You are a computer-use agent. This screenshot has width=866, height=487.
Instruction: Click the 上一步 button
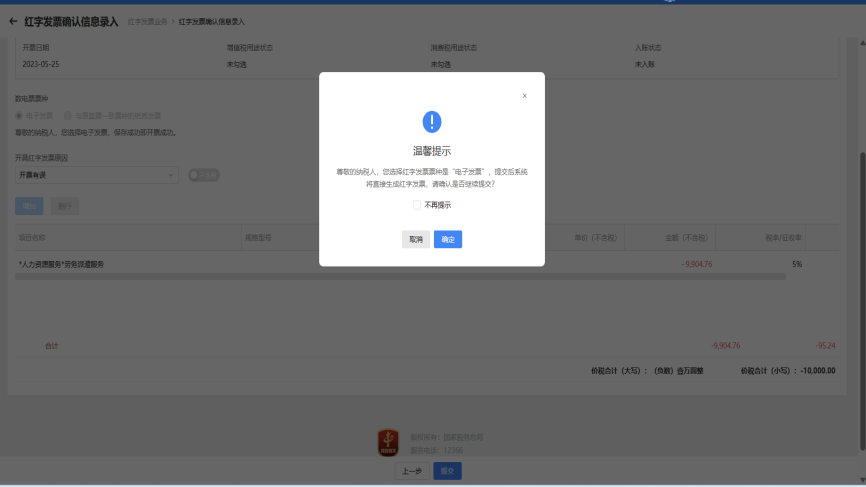(x=411, y=471)
